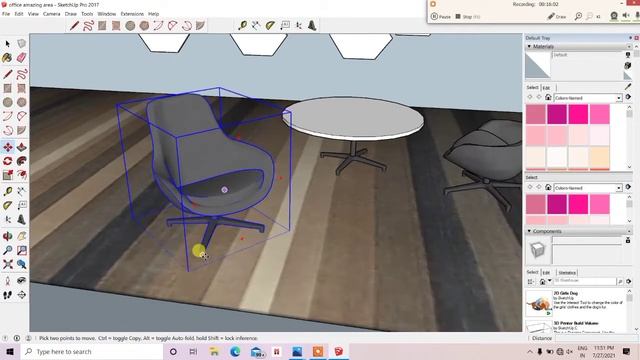This screenshot has width=640, height=360.
Task: Pick the Scale tool
Action: click(x=8, y=175)
